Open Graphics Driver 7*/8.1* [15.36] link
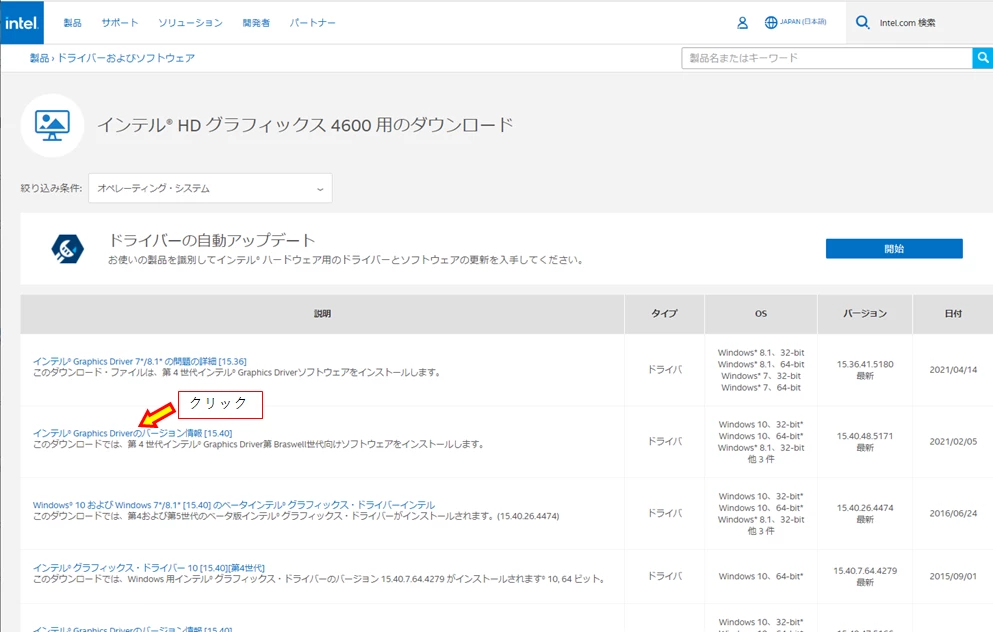This screenshot has height=632, width=993. pos(139,361)
